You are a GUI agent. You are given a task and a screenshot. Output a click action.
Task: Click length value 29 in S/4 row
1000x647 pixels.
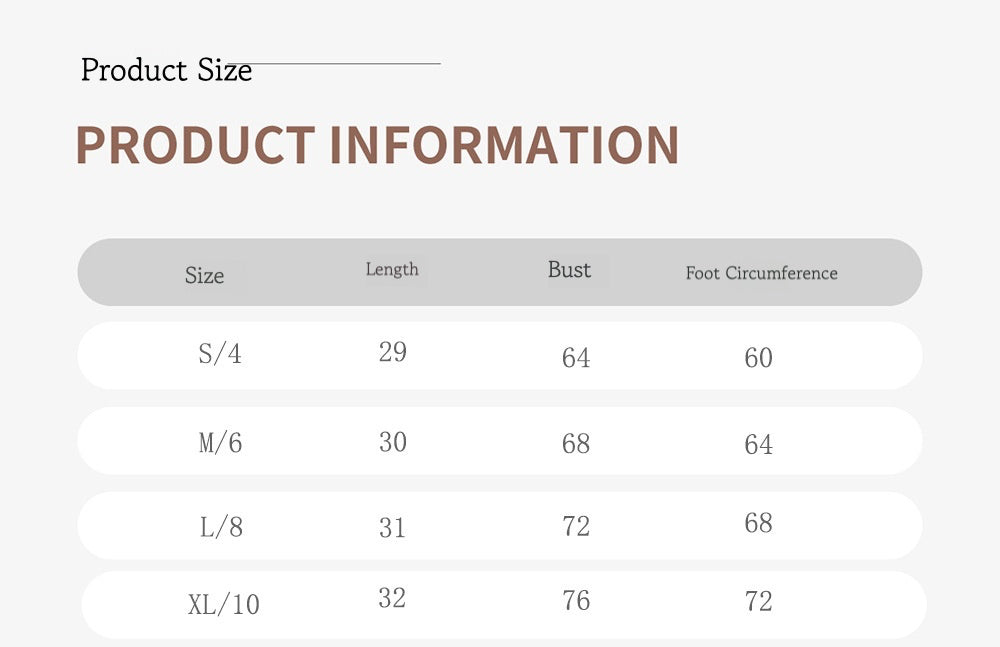392,352
